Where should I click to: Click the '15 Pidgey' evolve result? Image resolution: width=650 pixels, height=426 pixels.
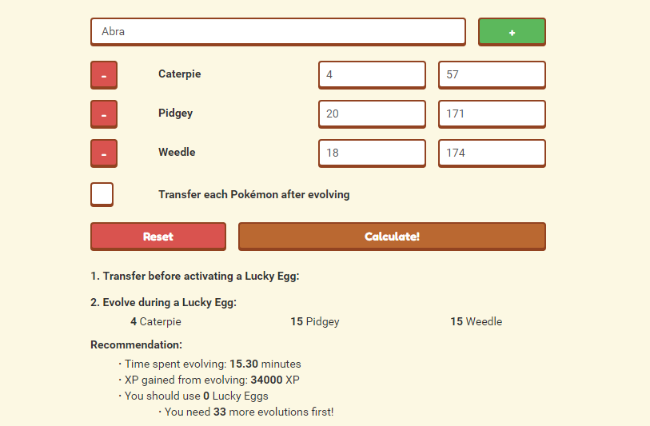click(315, 322)
